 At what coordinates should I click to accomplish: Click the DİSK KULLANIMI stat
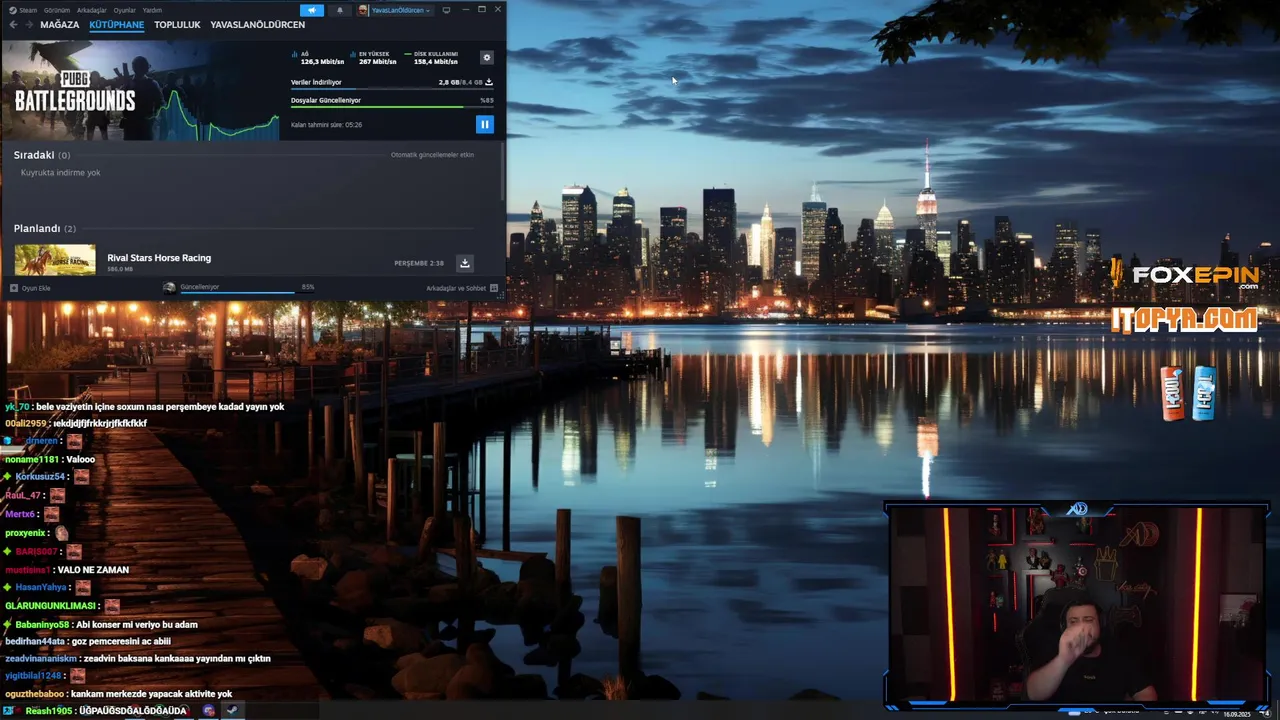(x=432, y=58)
